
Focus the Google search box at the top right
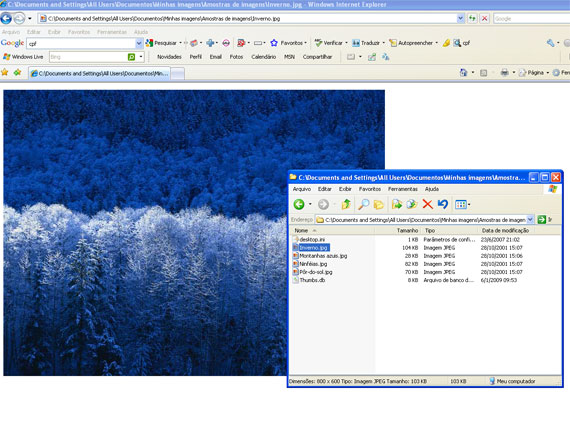531,18
